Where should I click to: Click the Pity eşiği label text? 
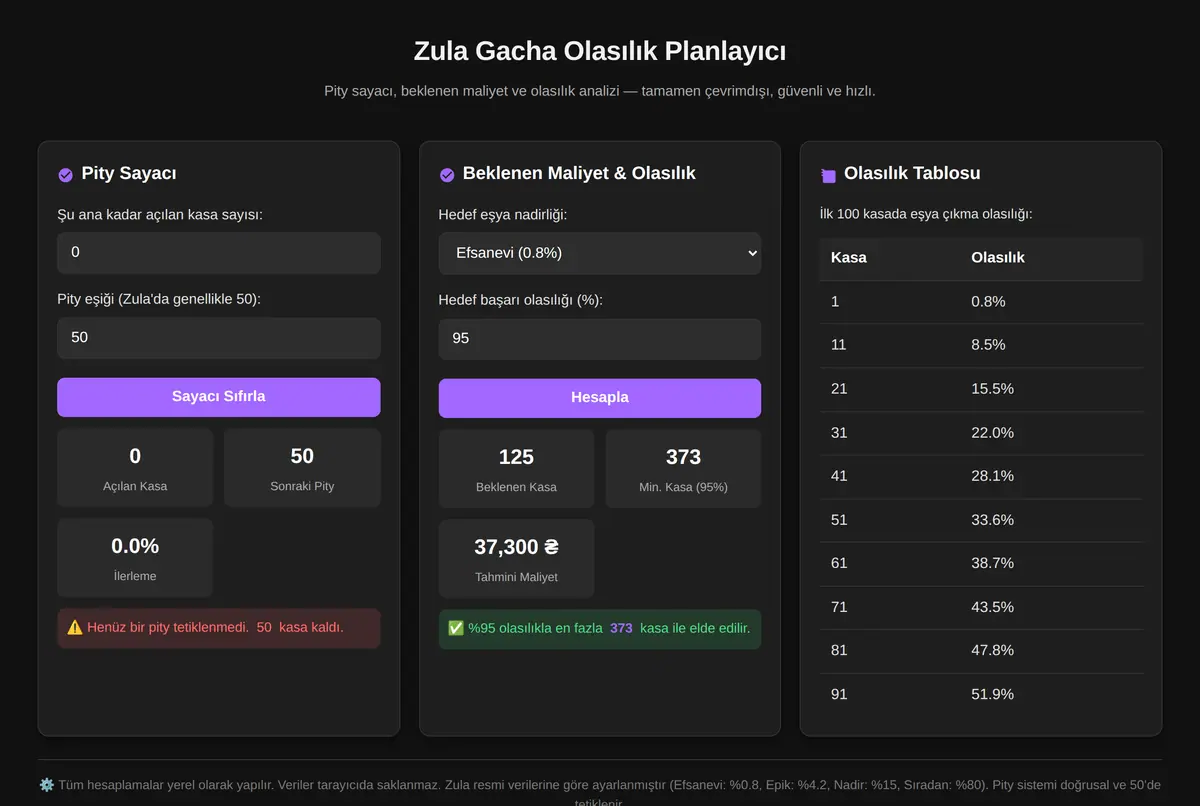[159, 299]
